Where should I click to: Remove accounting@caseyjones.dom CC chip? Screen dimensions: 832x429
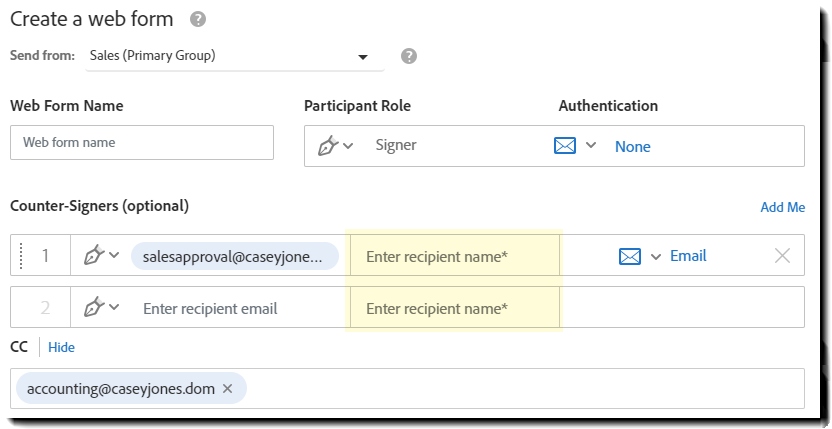pyautogui.click(x=228, y=388)
